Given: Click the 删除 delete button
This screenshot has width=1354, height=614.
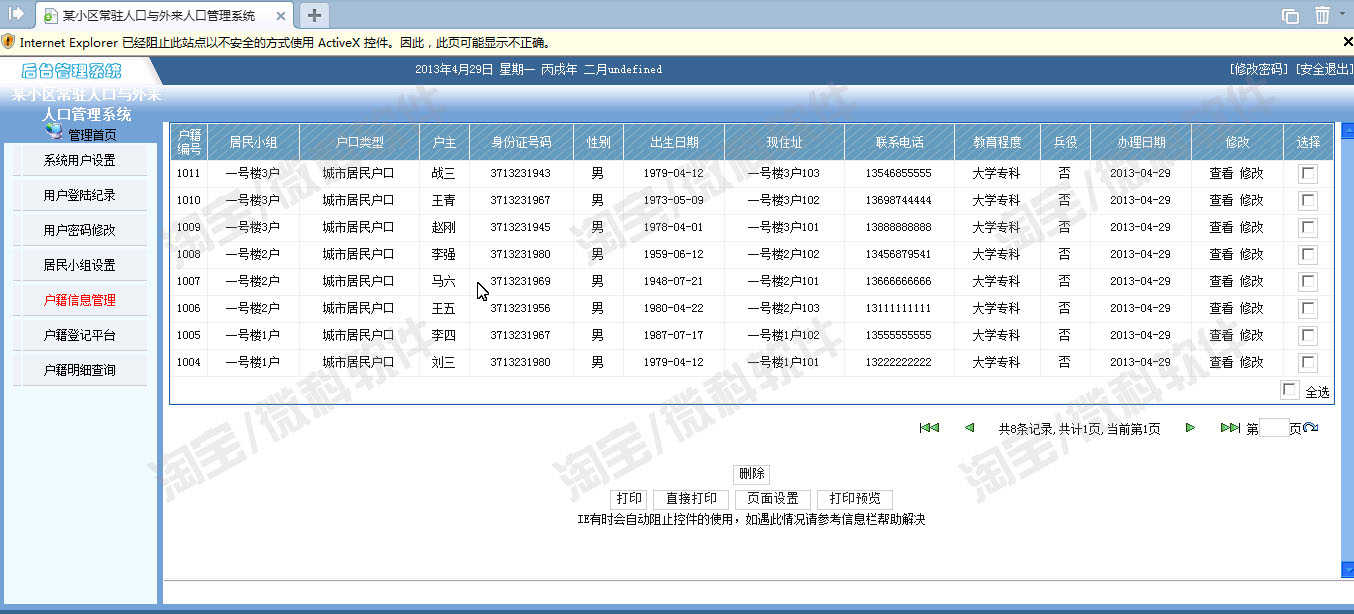Looking at the screenshot, I should 751,474.
